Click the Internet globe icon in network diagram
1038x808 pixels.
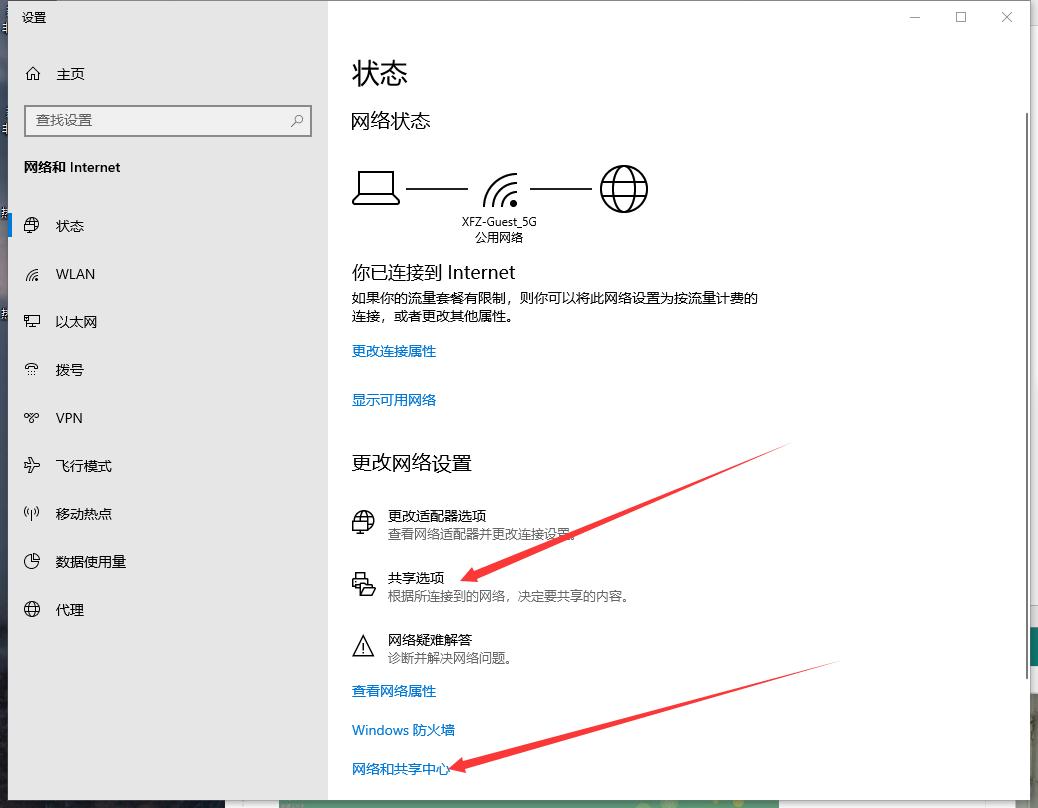[x=624, y=188]
